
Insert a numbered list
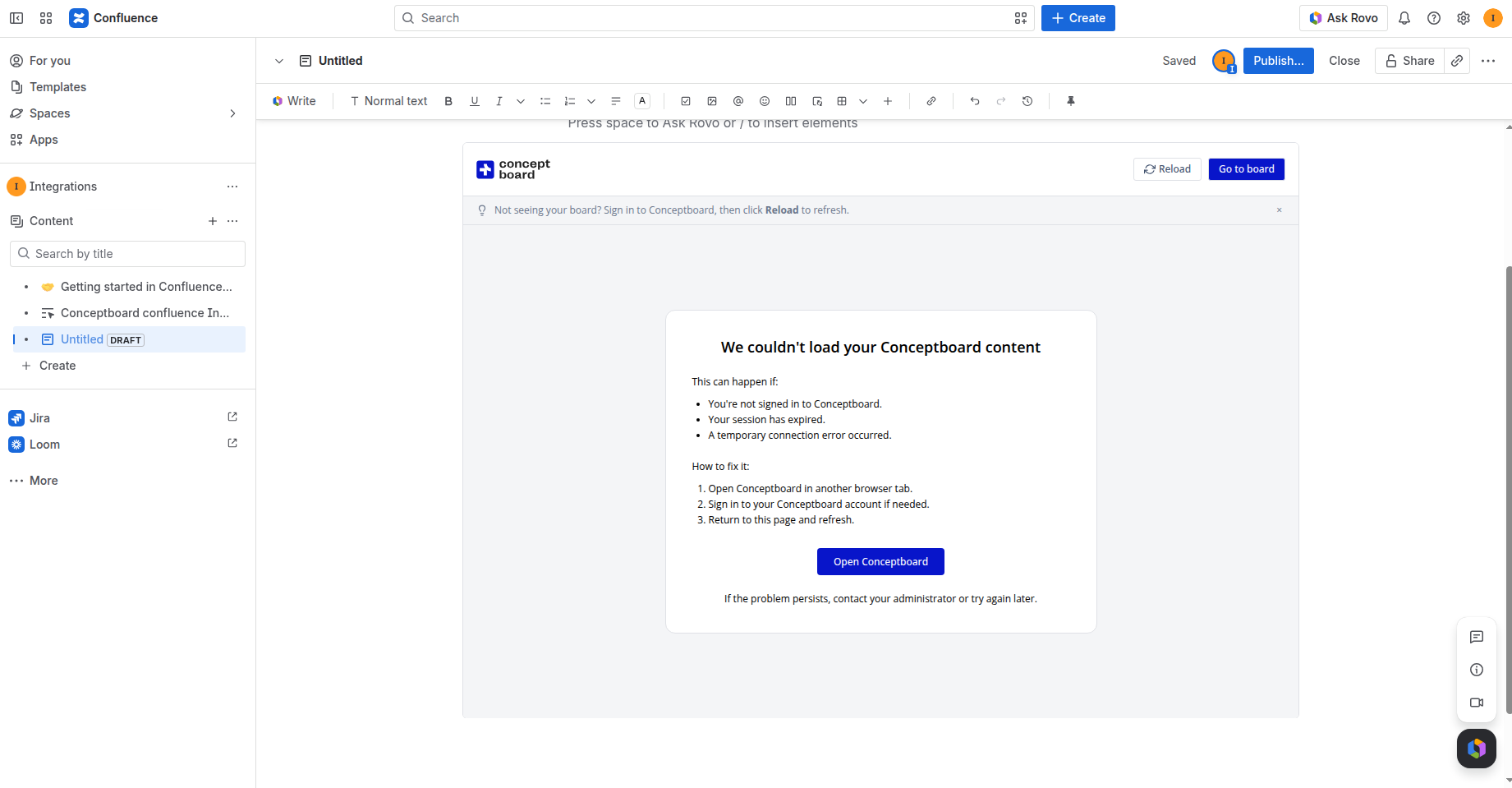[x=570, y=101]
